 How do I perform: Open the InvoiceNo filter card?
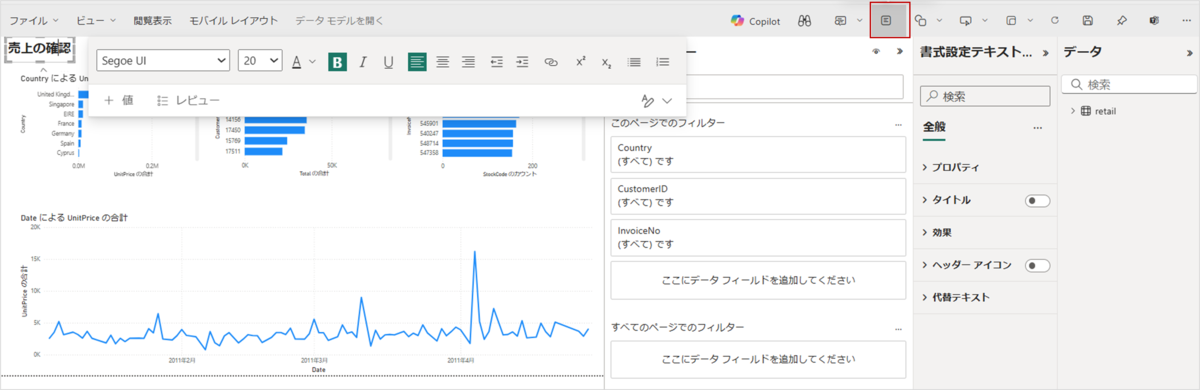tap(758, 237)
